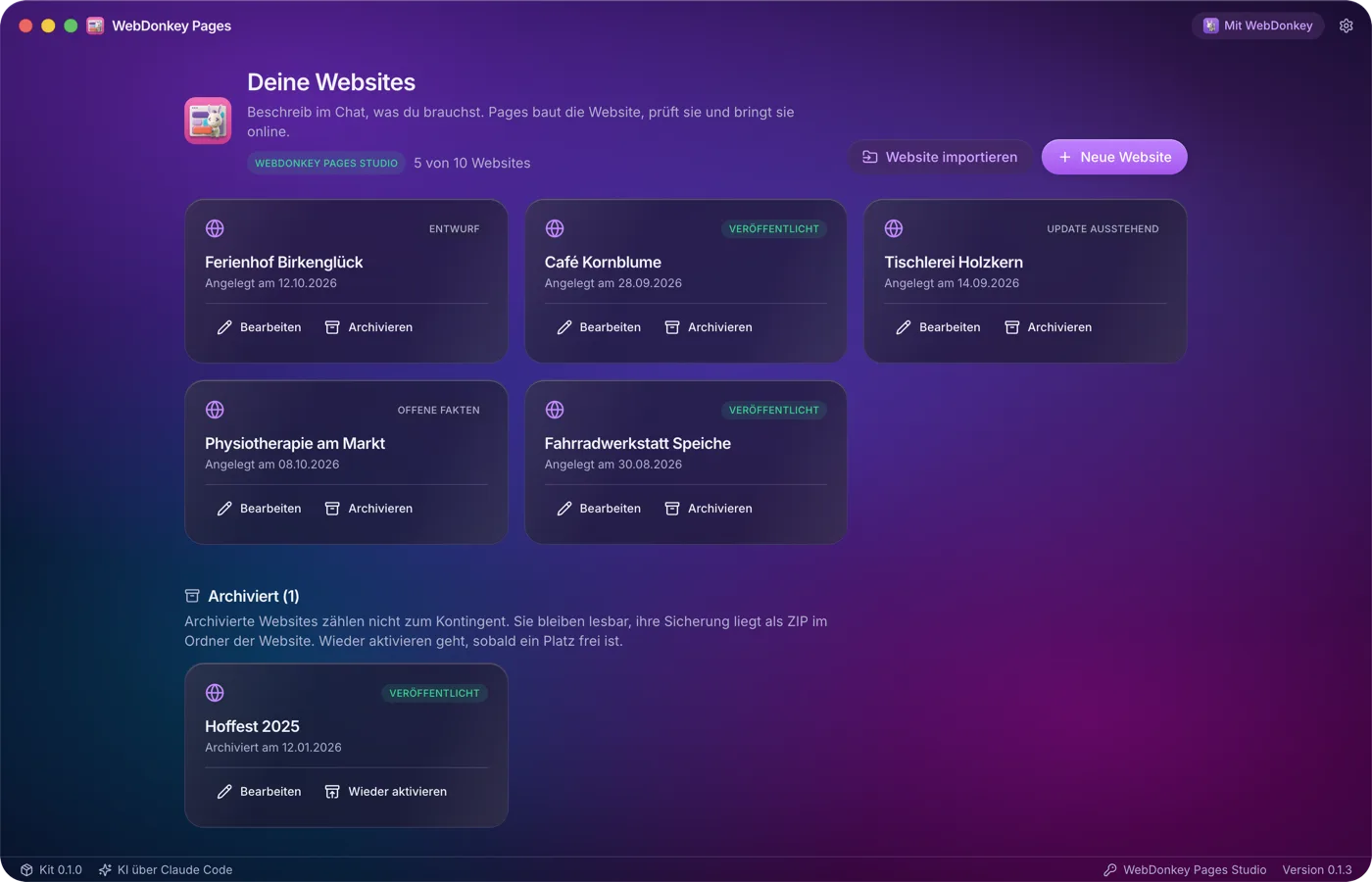
Task: Archive the Fahrradwerkstatt Speiche website
Action: (x=709, y=509)
